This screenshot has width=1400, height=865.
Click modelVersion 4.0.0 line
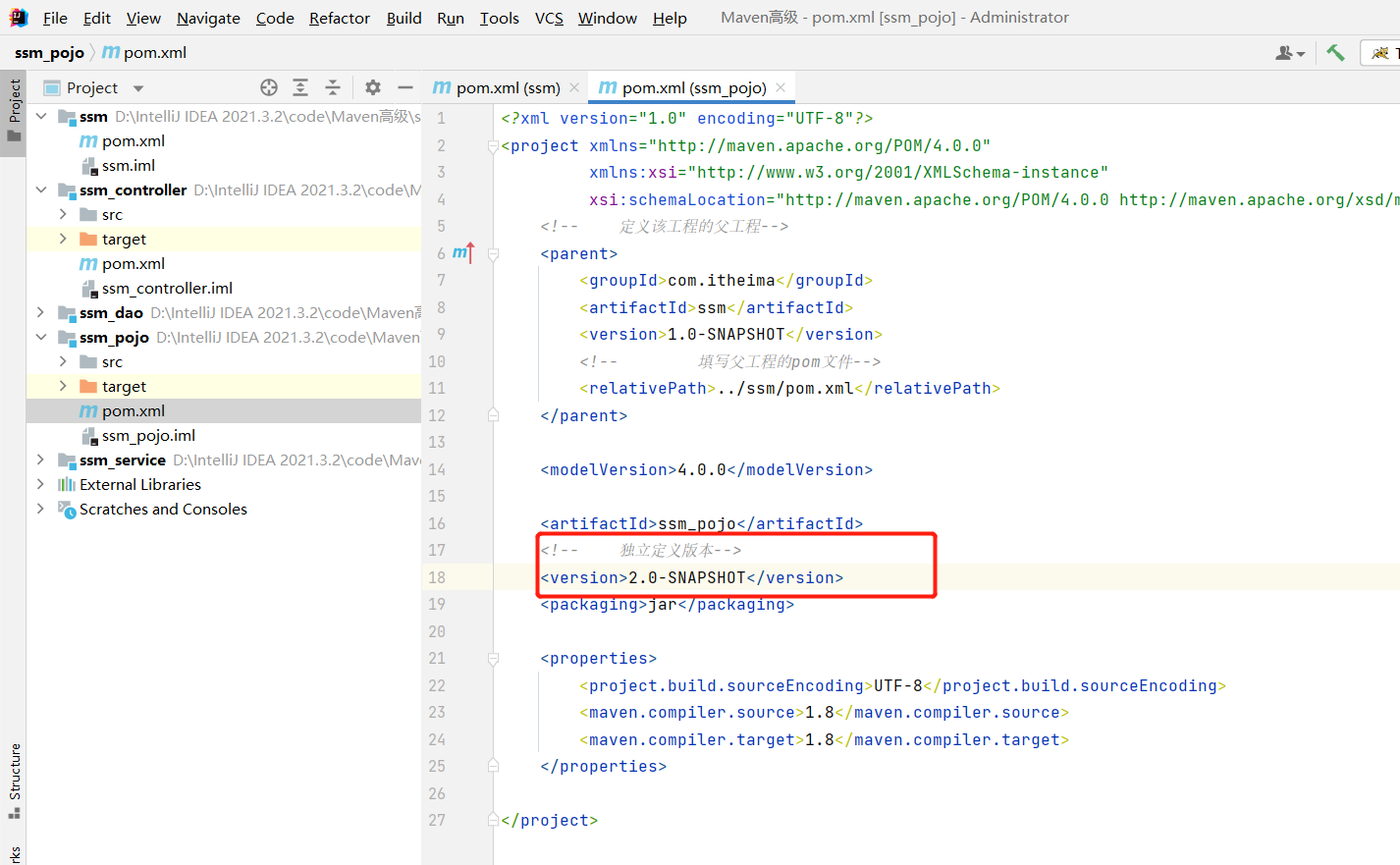706,469
